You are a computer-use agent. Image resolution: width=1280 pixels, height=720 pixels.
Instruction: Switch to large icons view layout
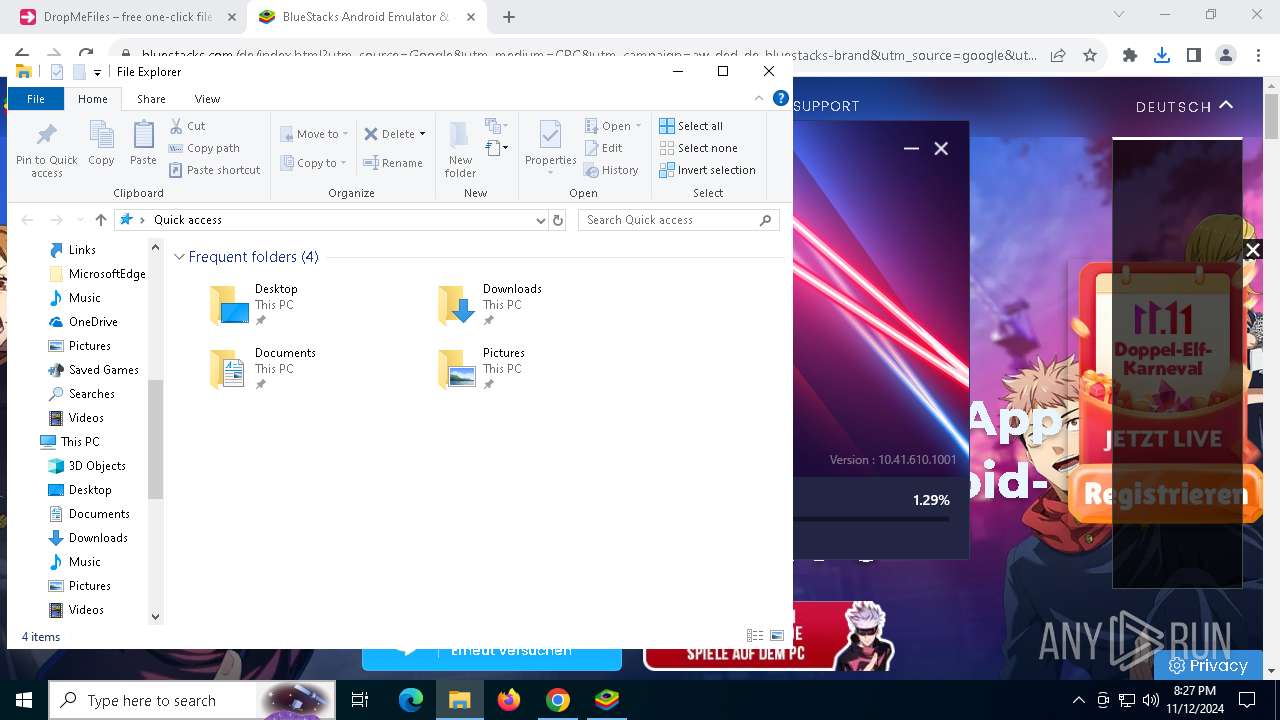[x=777, y=636]
